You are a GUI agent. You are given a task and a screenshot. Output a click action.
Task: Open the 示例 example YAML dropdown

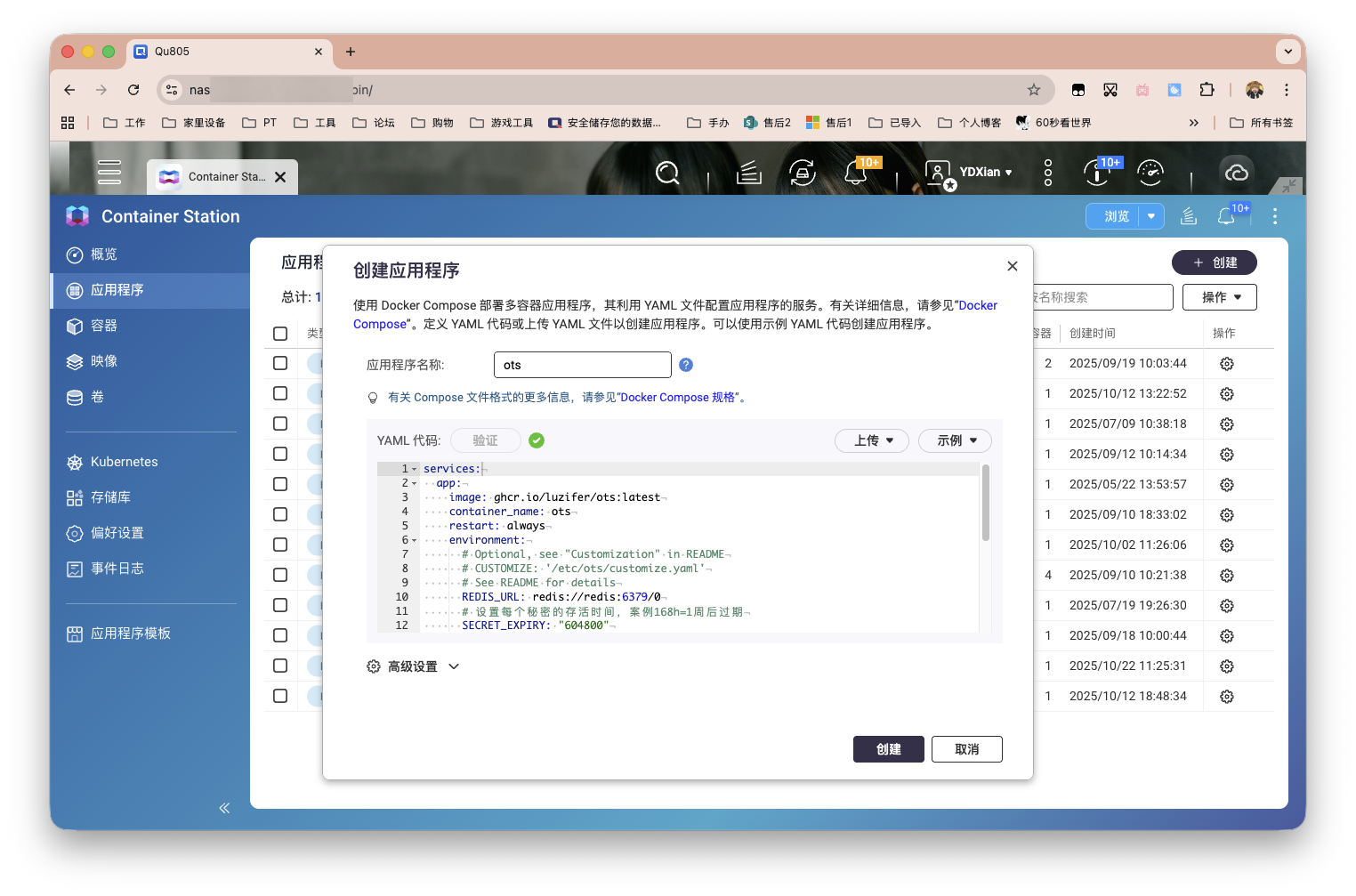(x=954, y=440)
